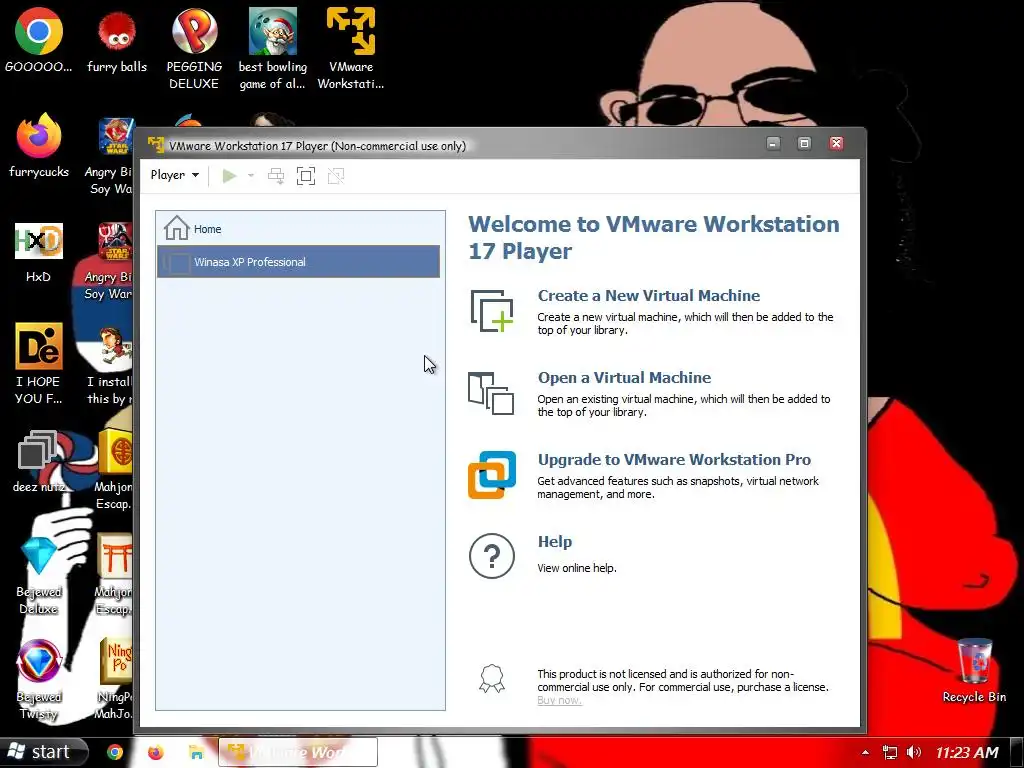The height and width of the screenshot is (768, 1024).
Task: Click the VMware Workstation taskbar button
Action: click(298, 752)
